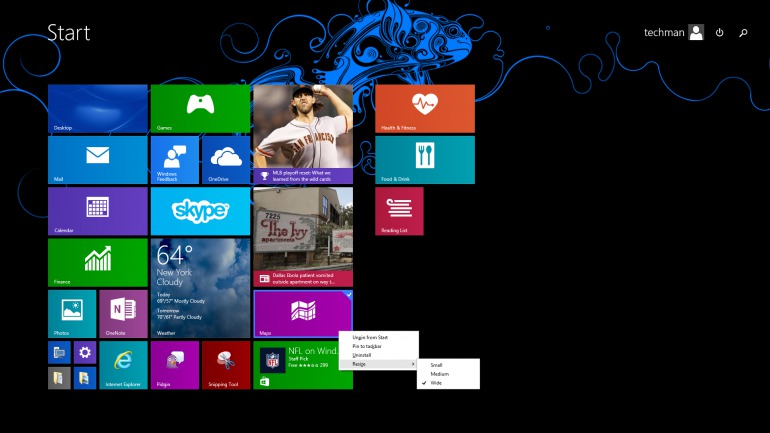
Task: Open the Snipping Tool tile
Action: click(226, 365)
